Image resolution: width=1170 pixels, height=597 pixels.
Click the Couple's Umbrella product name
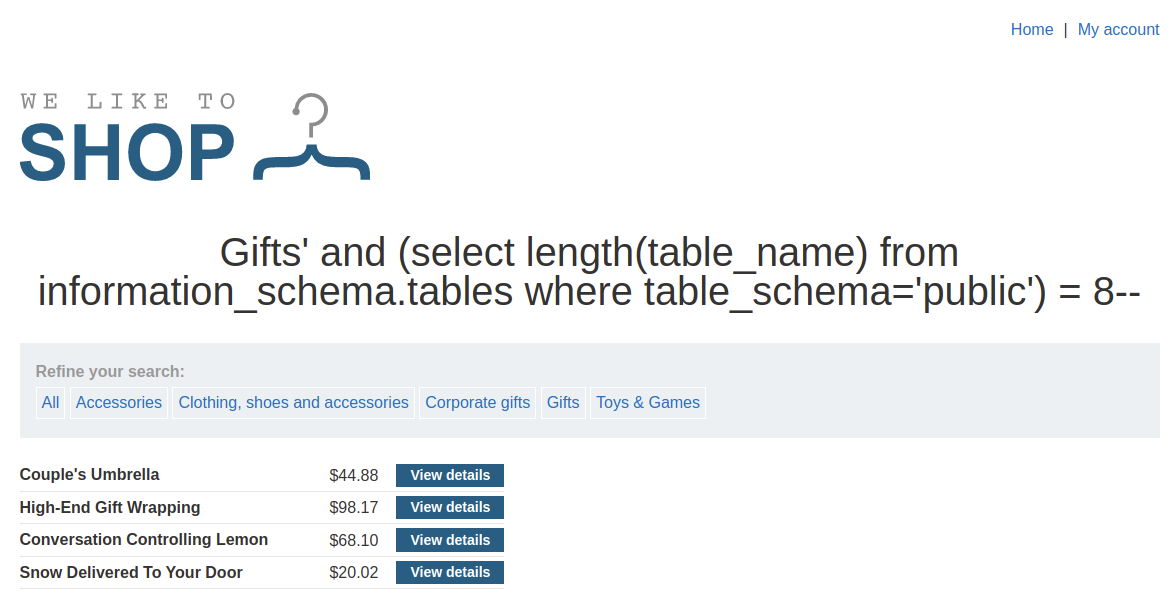point(90,475)
